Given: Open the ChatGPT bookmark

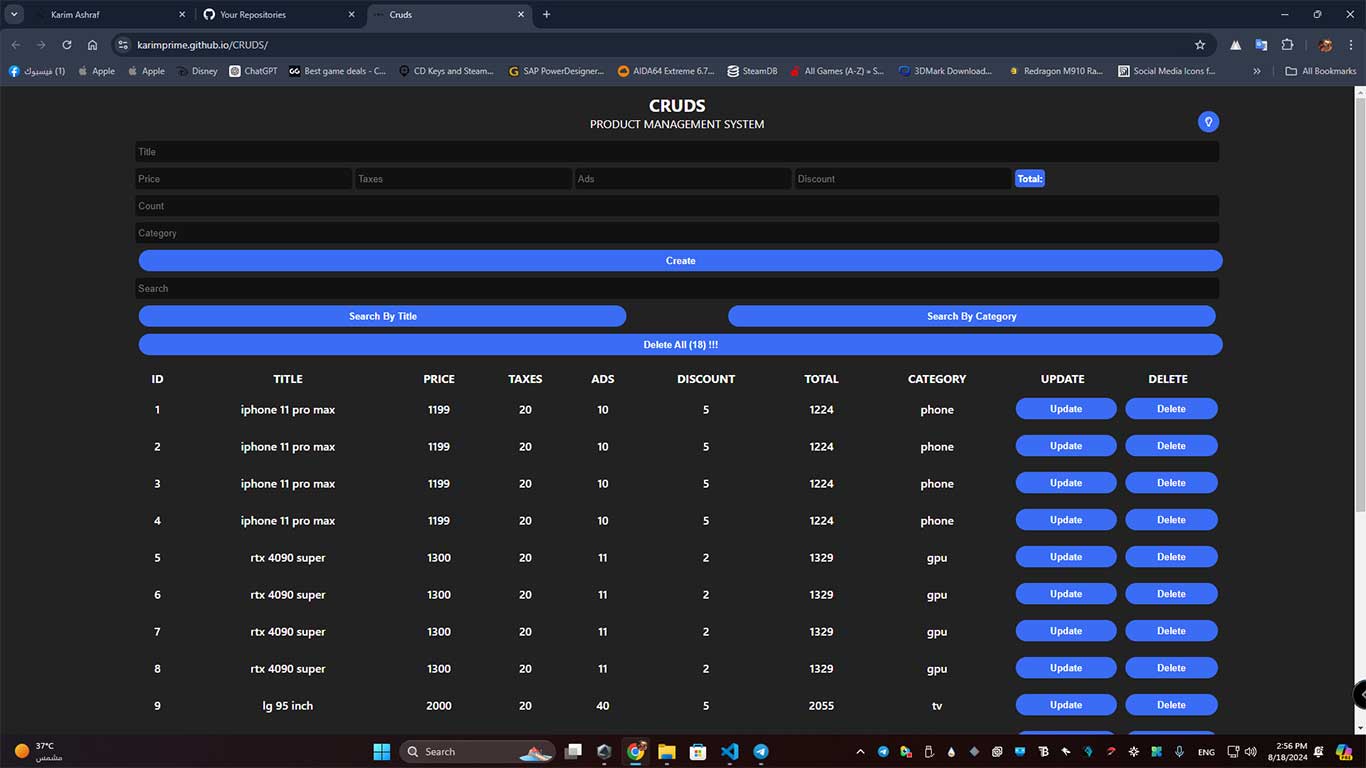Looking at the screenshot, I should point(253,71).
